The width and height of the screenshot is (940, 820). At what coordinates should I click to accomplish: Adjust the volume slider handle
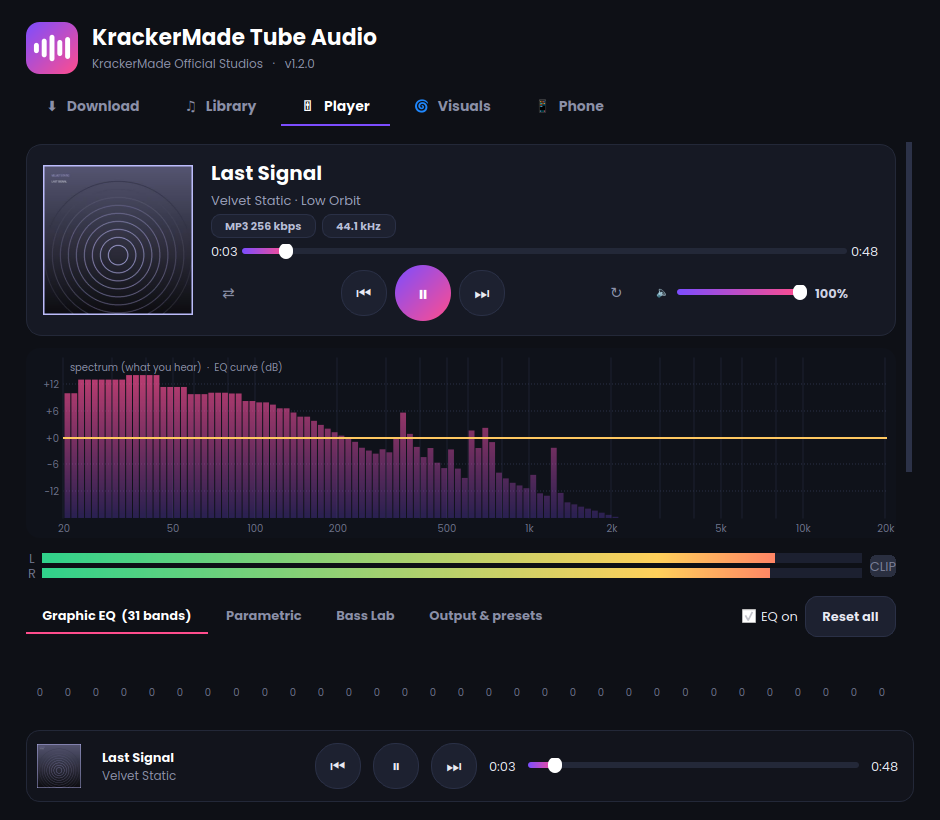800,293
